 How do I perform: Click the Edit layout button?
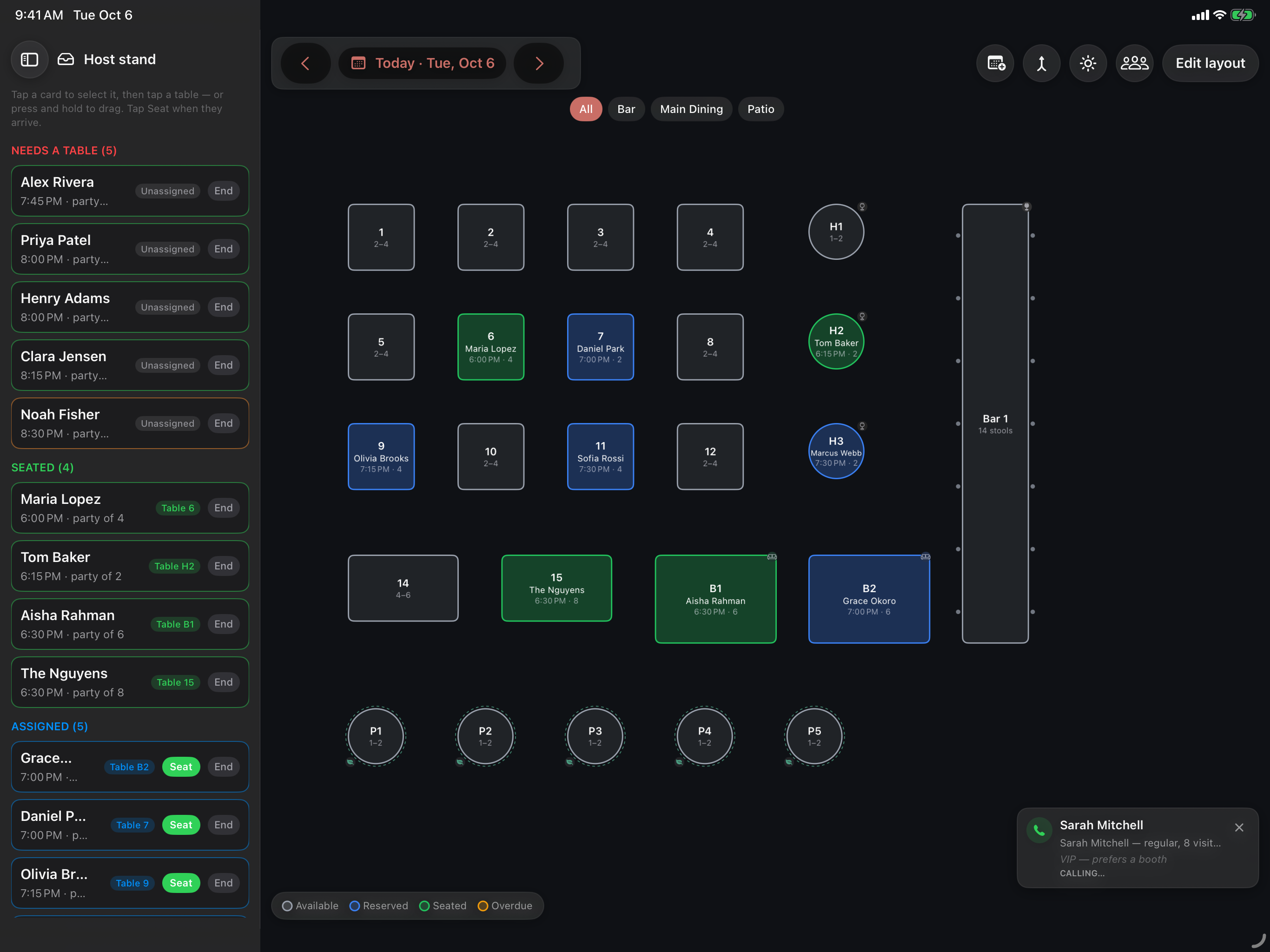(1210, 63)
